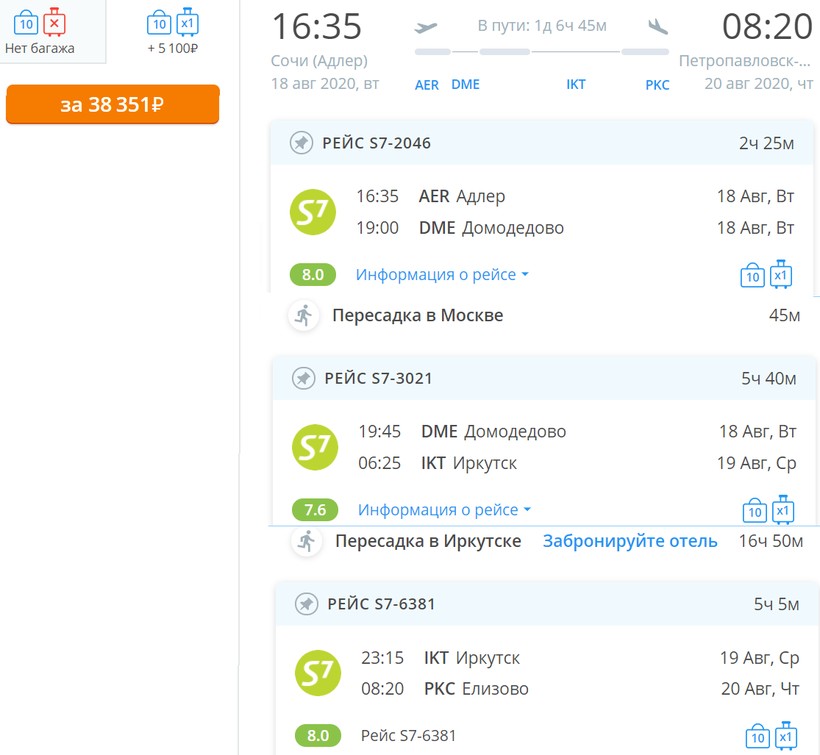The width and height of the screenshot is (820, 755).
Task: Click the 7.6 rating badge of flight S7-3021
Action: click(x=315, y=510)
